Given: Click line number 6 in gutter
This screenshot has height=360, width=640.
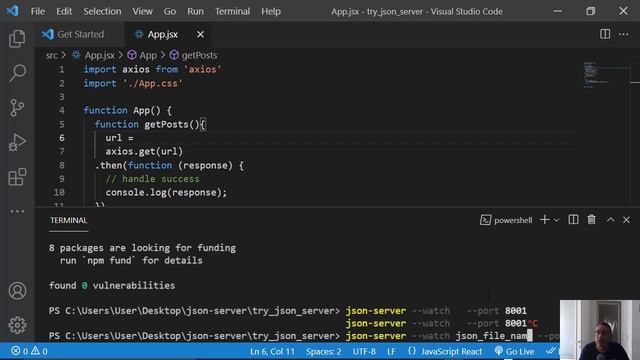Looking at the screenshot, I should coord(62,138).
